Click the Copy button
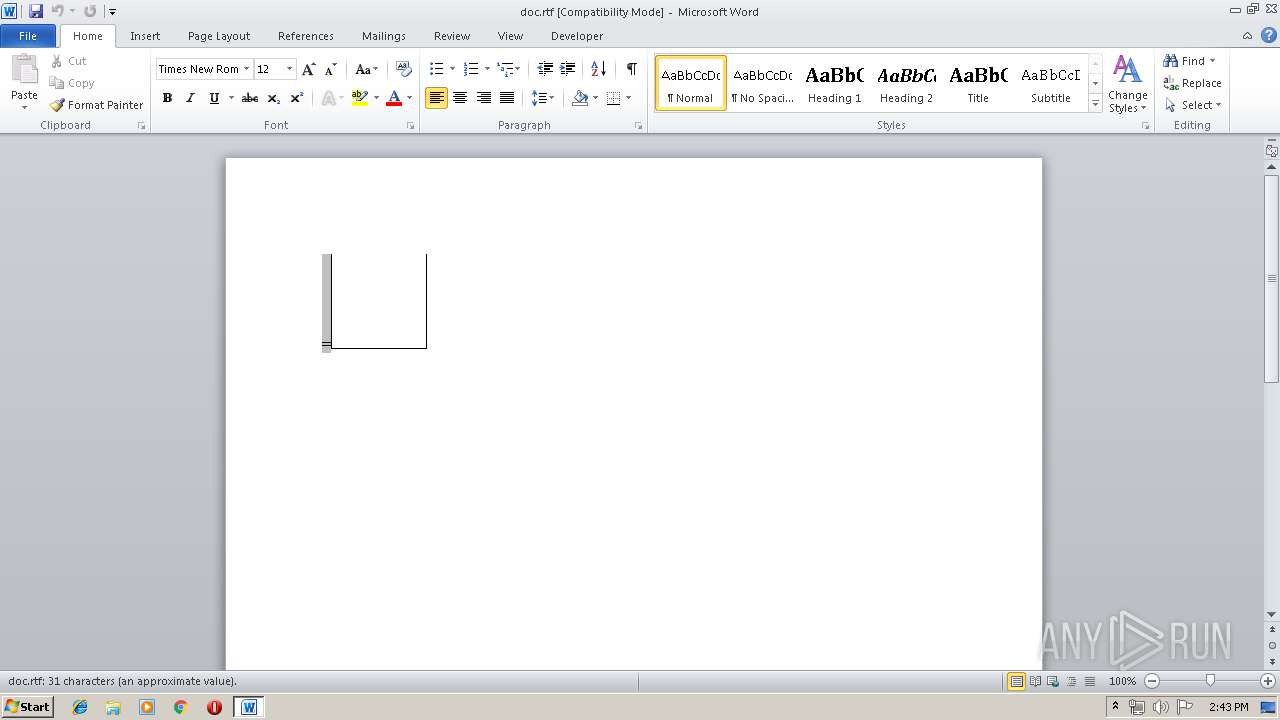The height and width of the screenshot is (720, 1280). coord(72,83)
